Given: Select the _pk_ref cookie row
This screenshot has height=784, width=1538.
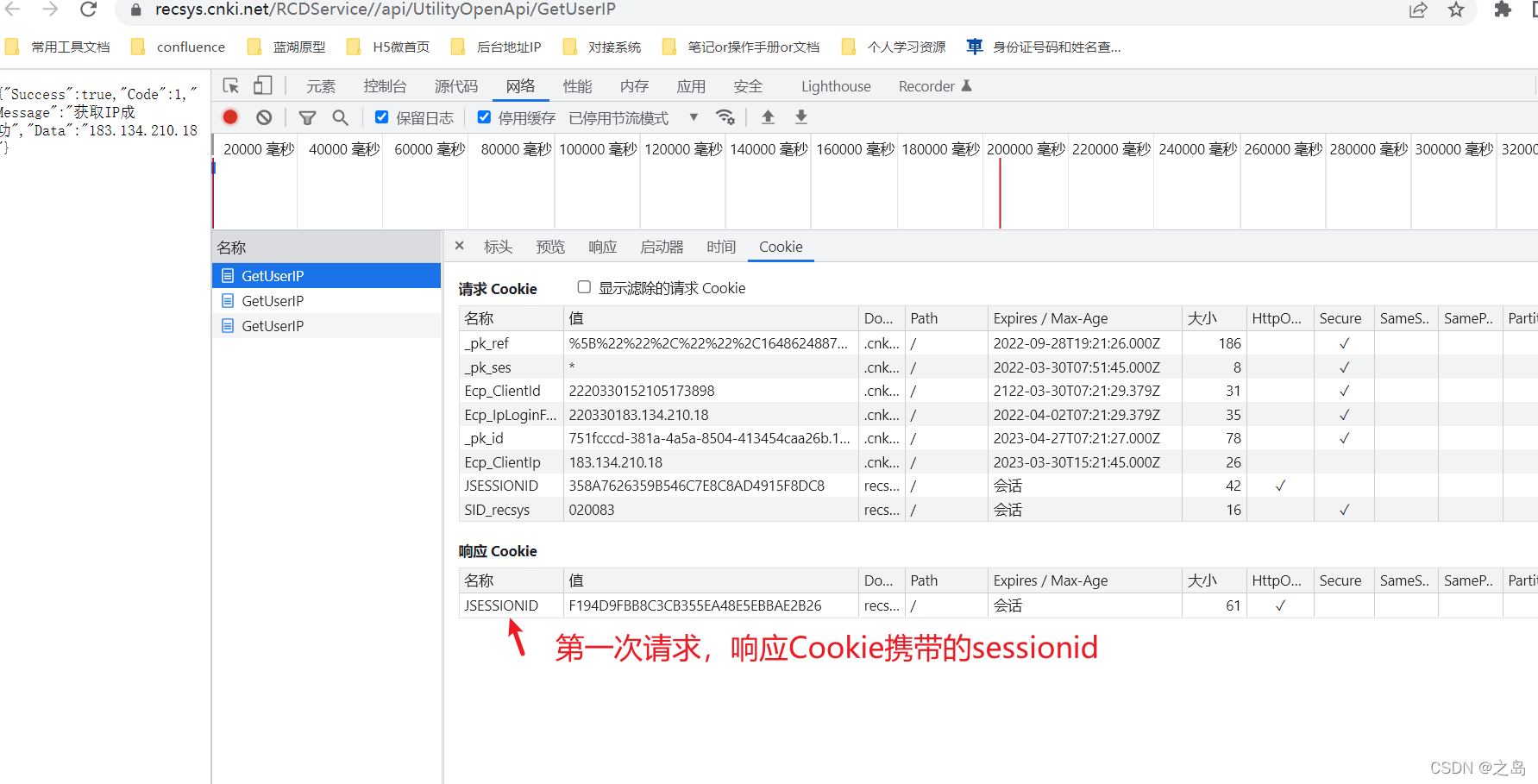Looking at the screenshot, I should click(x=998, y=343).
